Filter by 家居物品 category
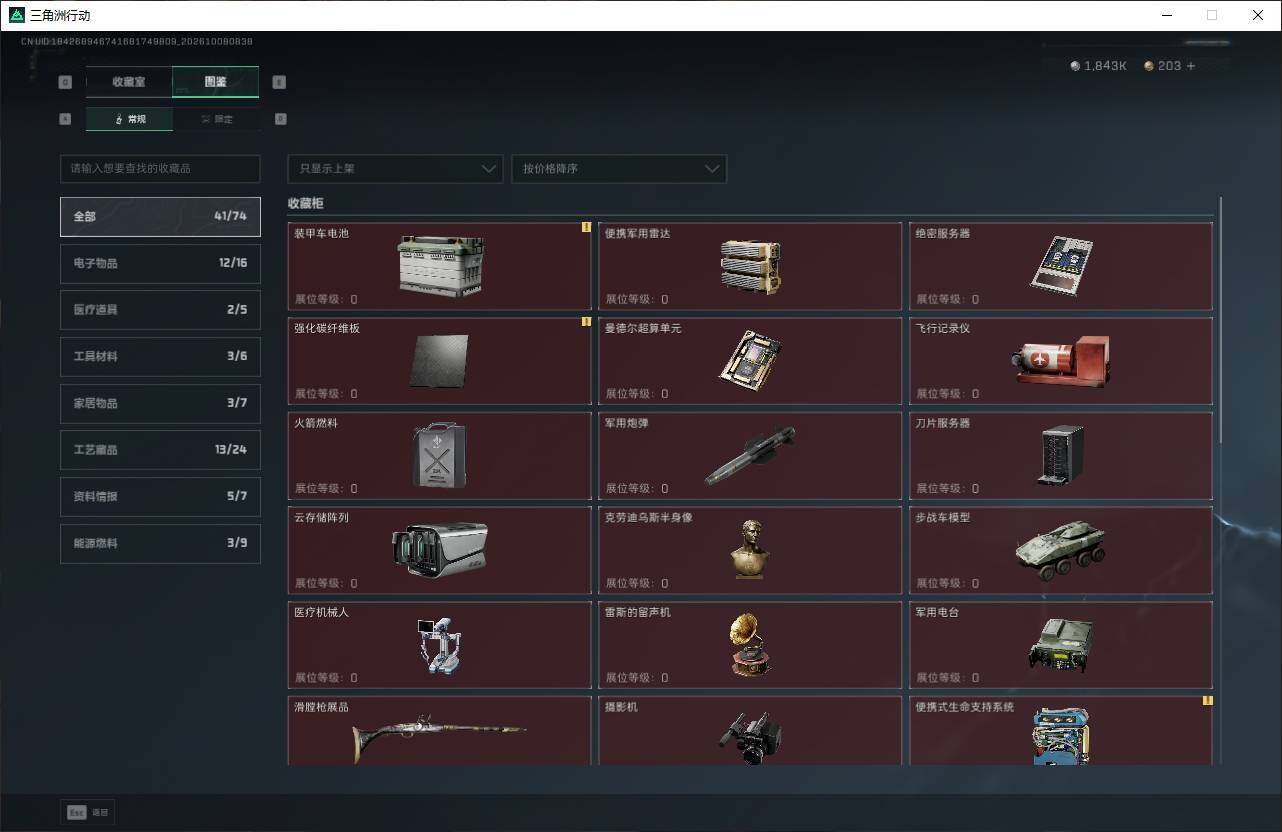 (x=160, y=403)
